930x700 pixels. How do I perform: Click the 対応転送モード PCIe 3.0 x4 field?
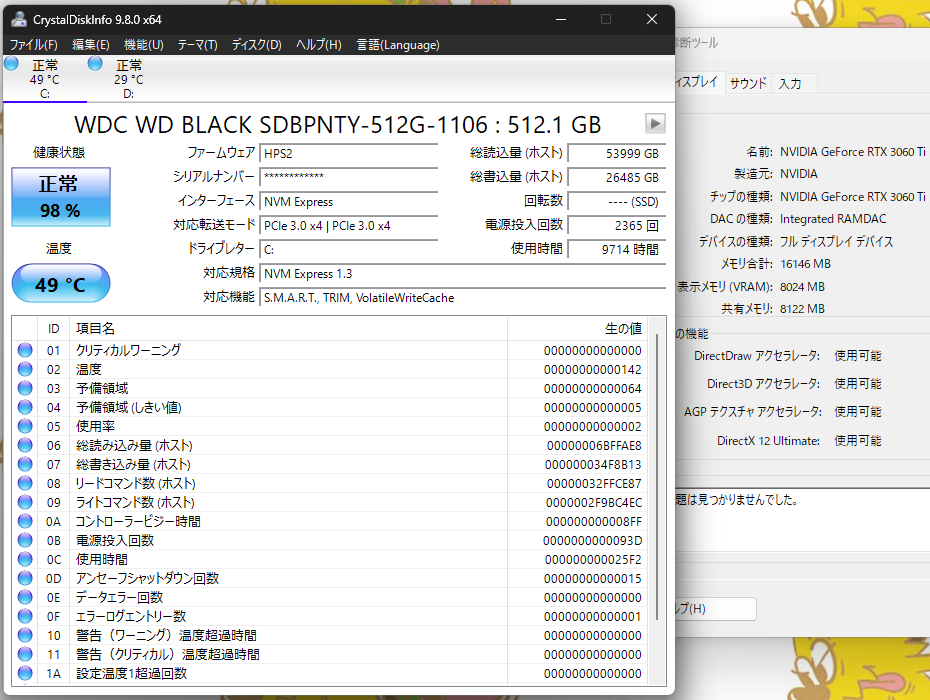point(349,225)
